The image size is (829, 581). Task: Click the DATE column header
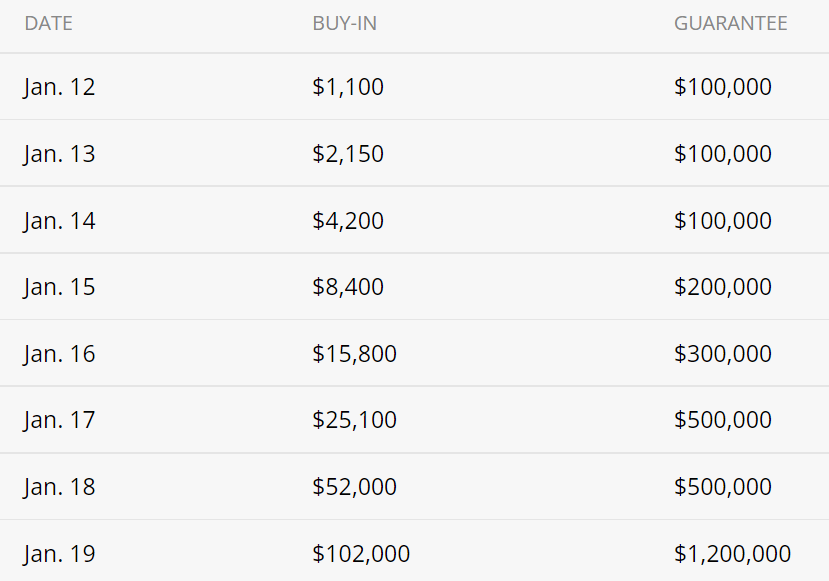tap(48, 23)
